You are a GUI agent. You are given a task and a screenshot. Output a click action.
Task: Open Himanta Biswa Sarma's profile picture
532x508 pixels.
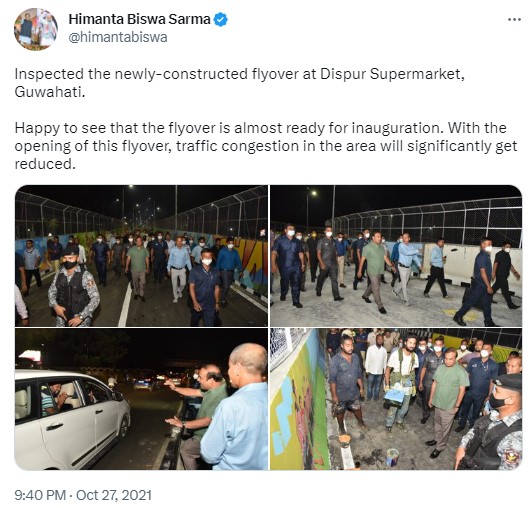coord(36,29)
